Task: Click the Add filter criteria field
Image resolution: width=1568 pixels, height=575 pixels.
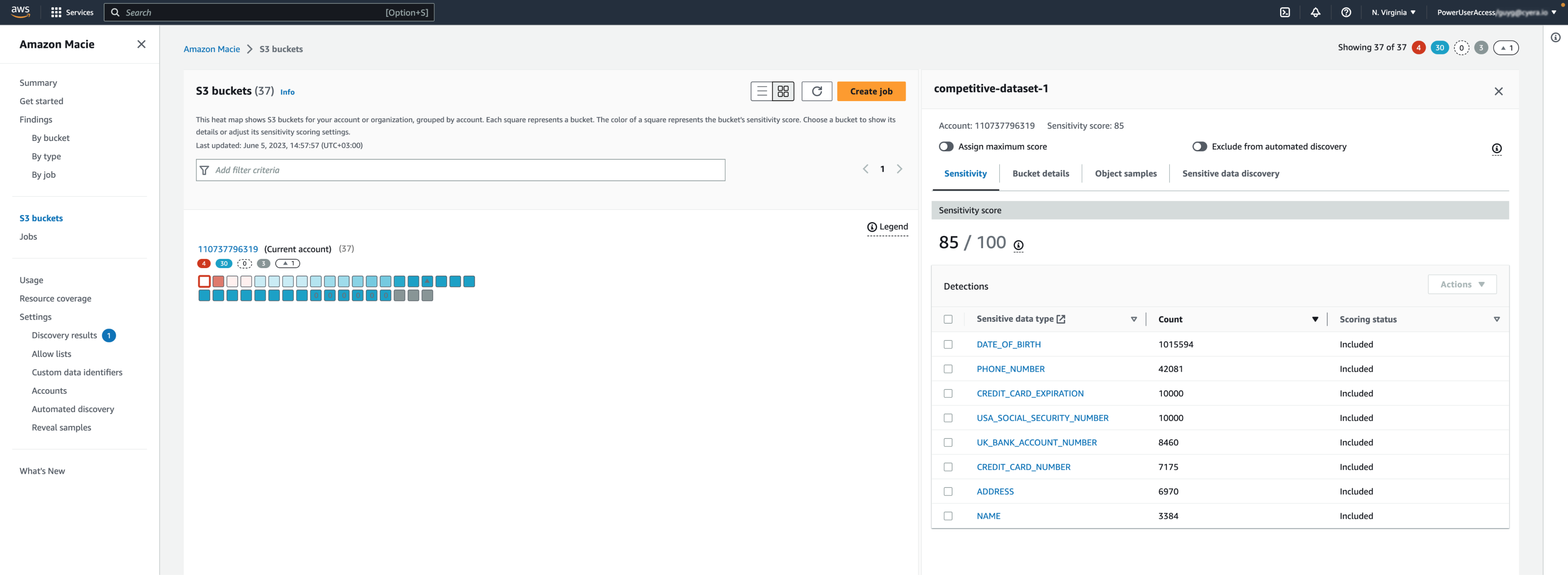Action: pyautogui.click(x=460, y=170)
